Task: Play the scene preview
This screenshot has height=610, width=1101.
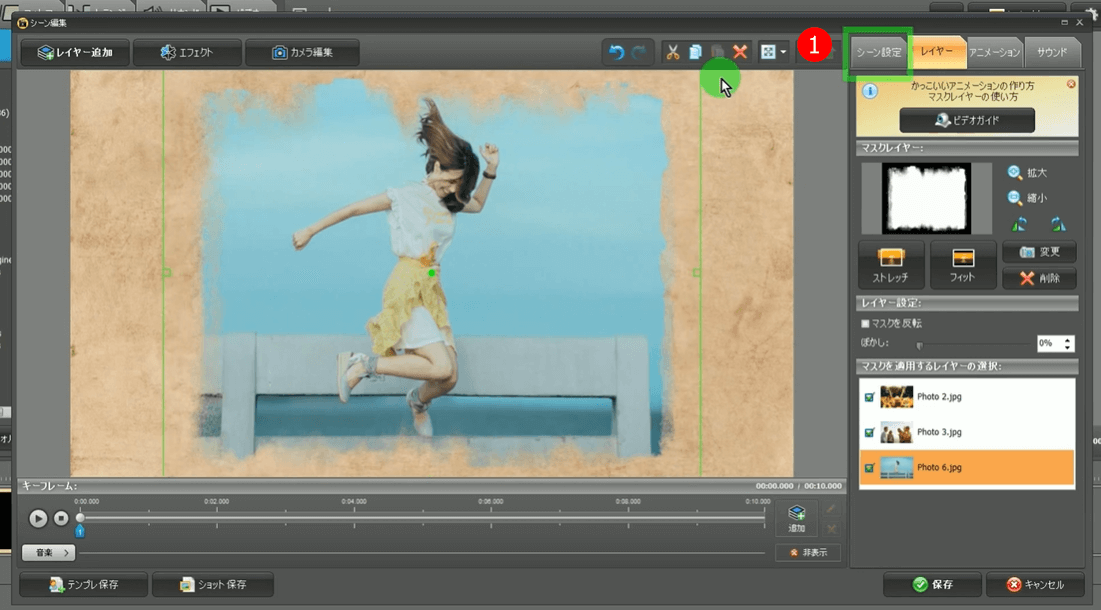Action: pyautogui.click(x=38, y=518)
